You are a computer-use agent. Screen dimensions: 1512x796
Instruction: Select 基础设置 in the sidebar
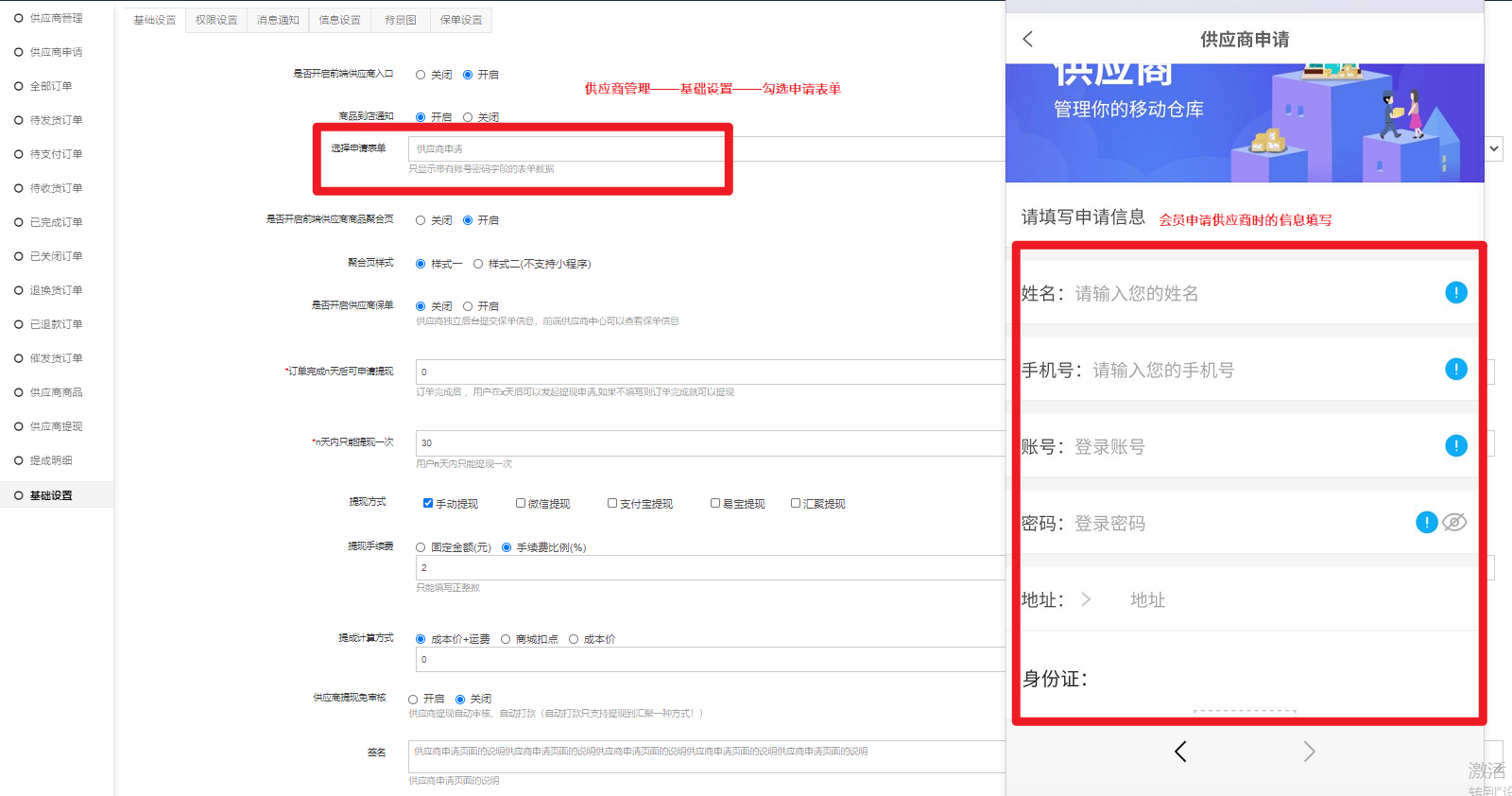pyautogui.click(x=51, y=495)
